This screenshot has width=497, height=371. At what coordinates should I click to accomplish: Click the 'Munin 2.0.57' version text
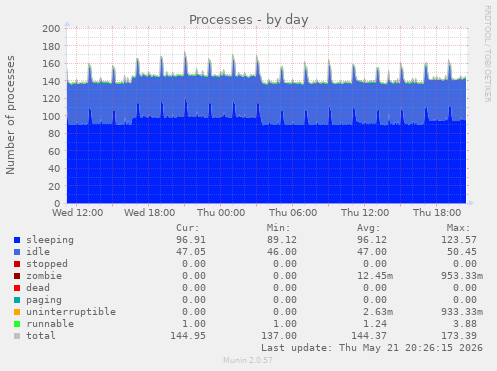(x=248, y=360)
